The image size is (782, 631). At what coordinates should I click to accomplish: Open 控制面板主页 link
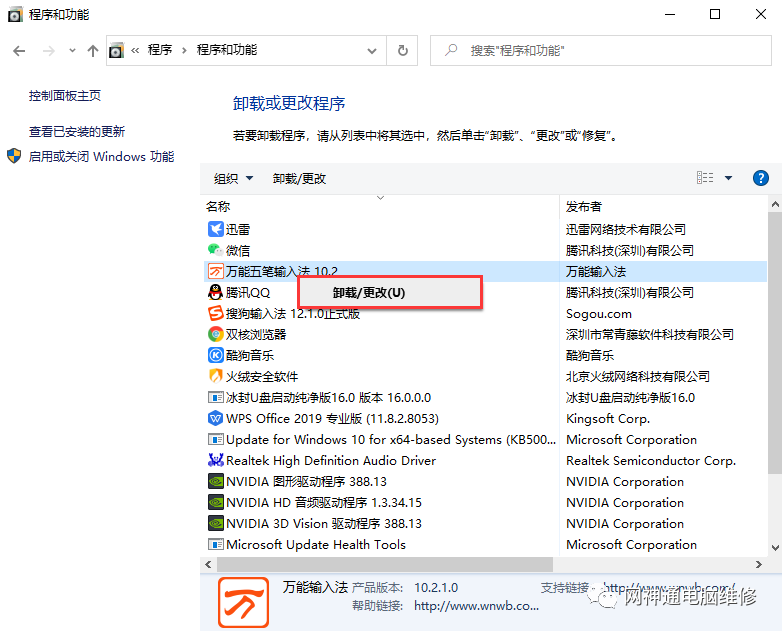coord(65,96)
